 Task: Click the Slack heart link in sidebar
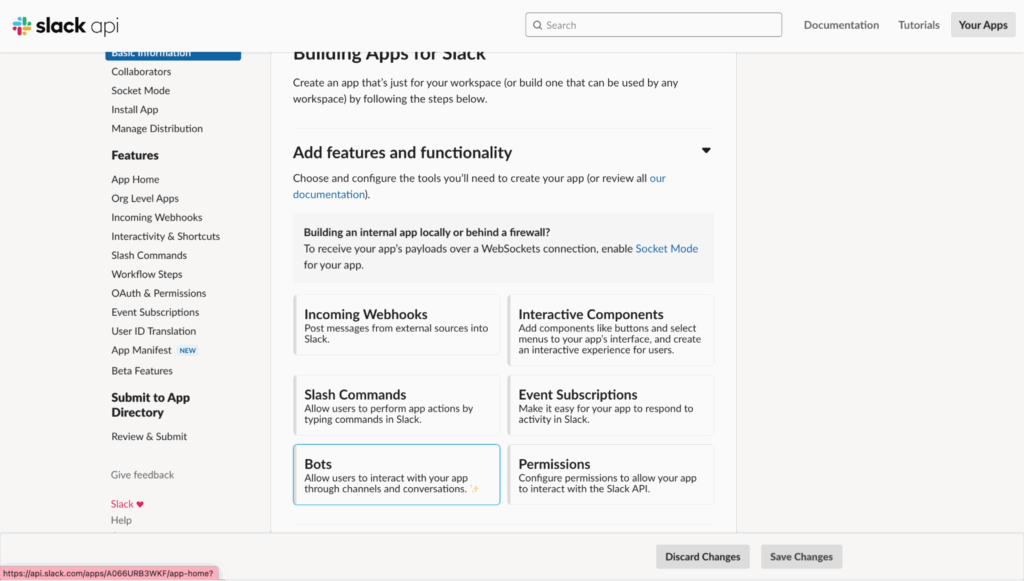pos(127,504)
